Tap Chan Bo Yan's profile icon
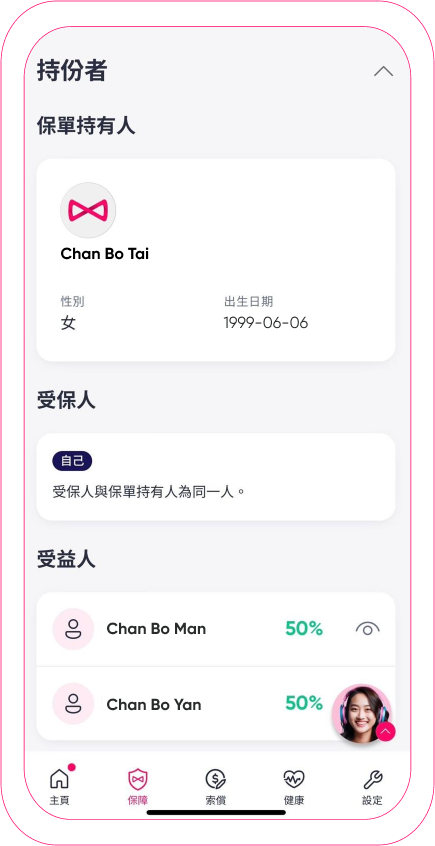 click(73, 704)
